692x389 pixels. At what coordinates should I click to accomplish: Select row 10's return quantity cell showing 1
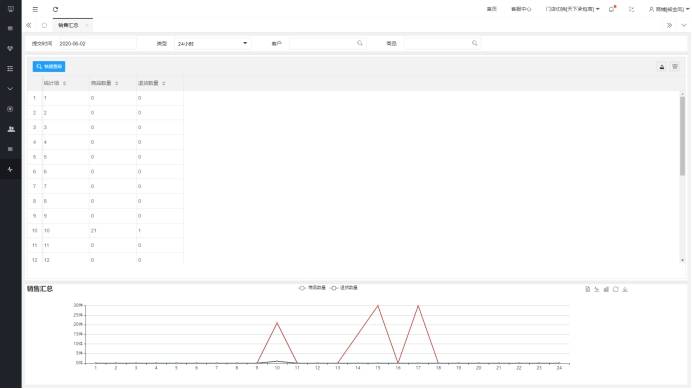point(160,230)
